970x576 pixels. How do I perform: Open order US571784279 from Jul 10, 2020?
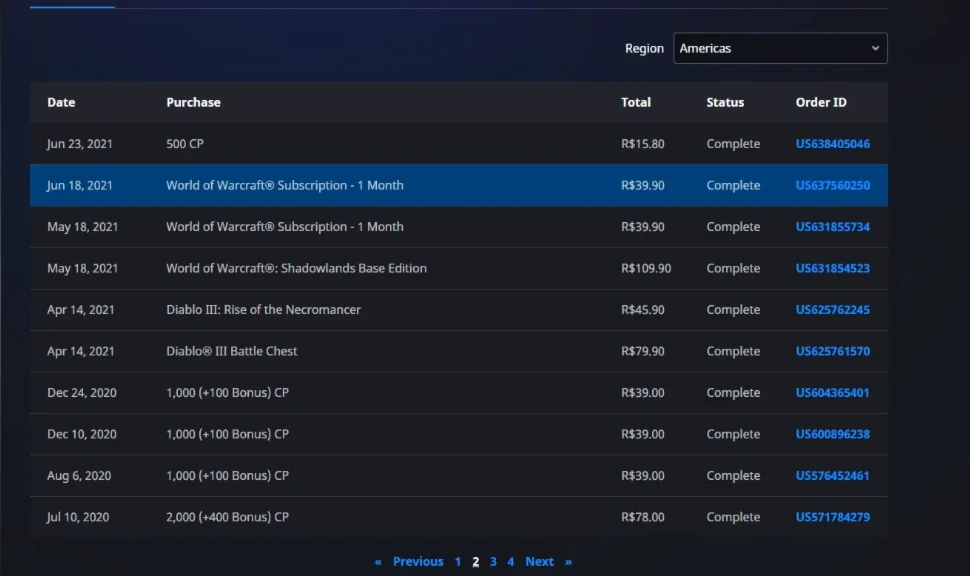(833, 517)
